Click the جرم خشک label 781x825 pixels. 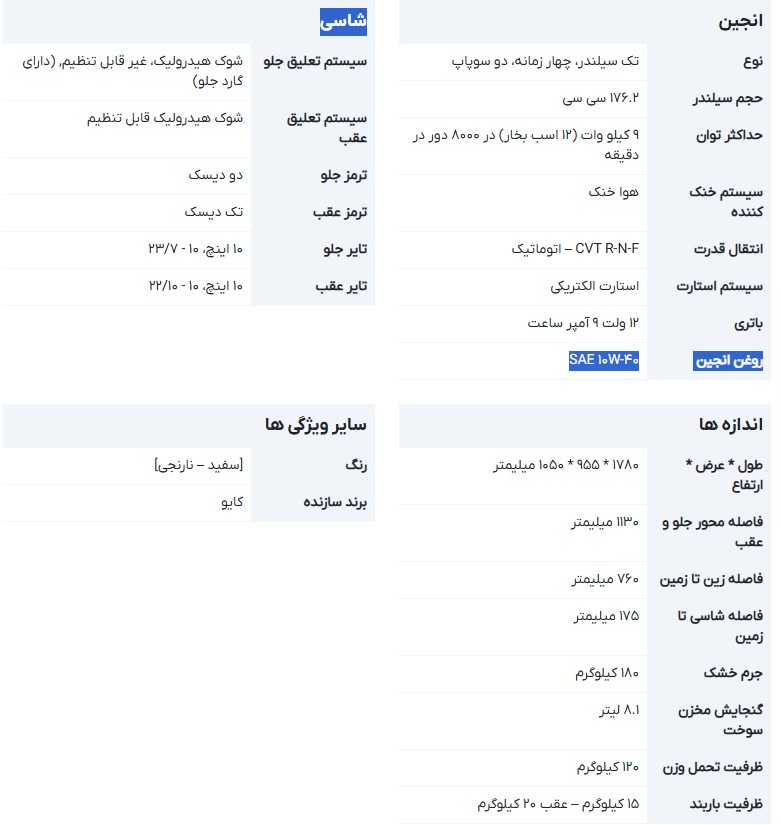click(734, 673)
